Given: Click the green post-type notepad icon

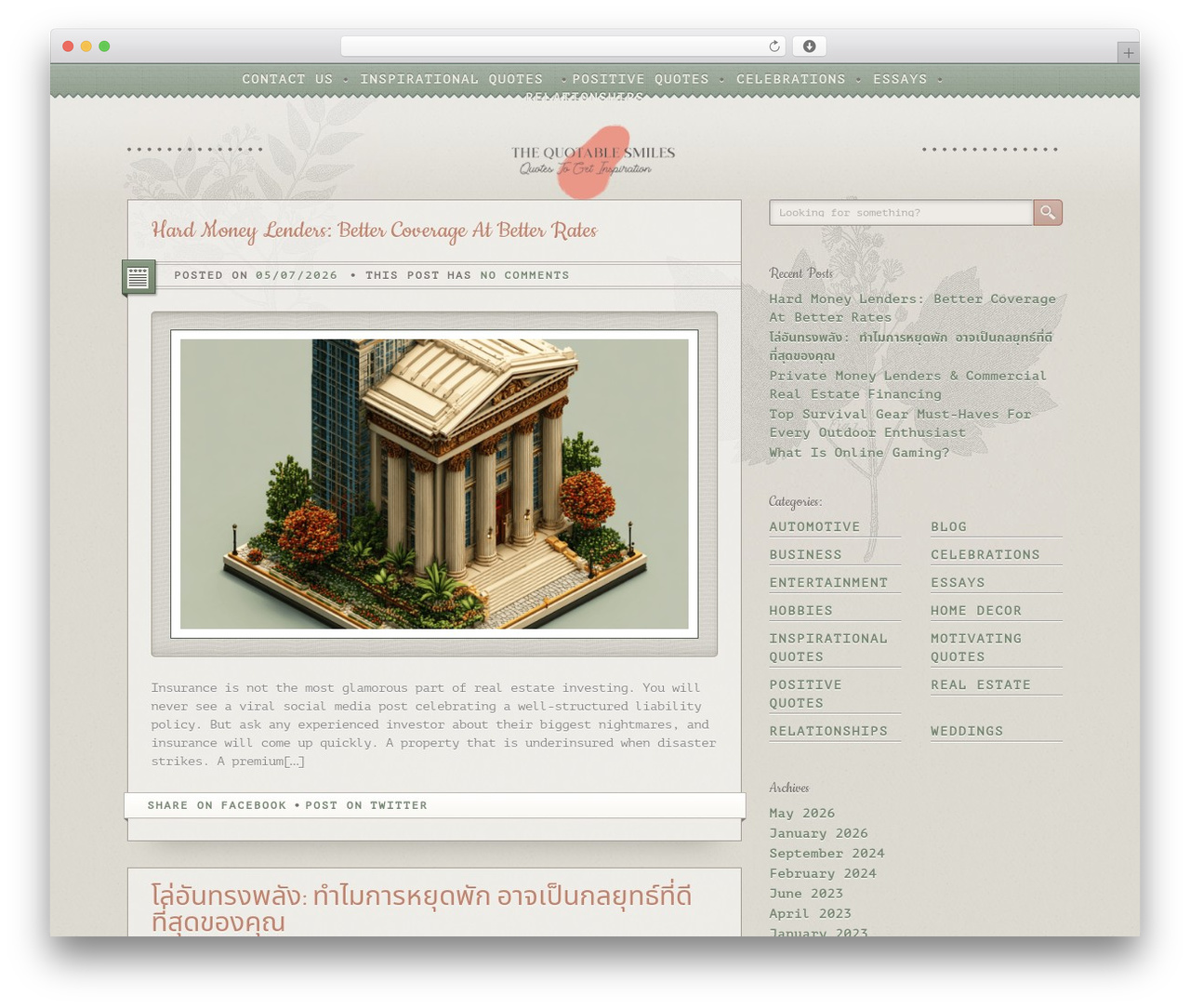Looking at the screenshot, I should 139,277.
